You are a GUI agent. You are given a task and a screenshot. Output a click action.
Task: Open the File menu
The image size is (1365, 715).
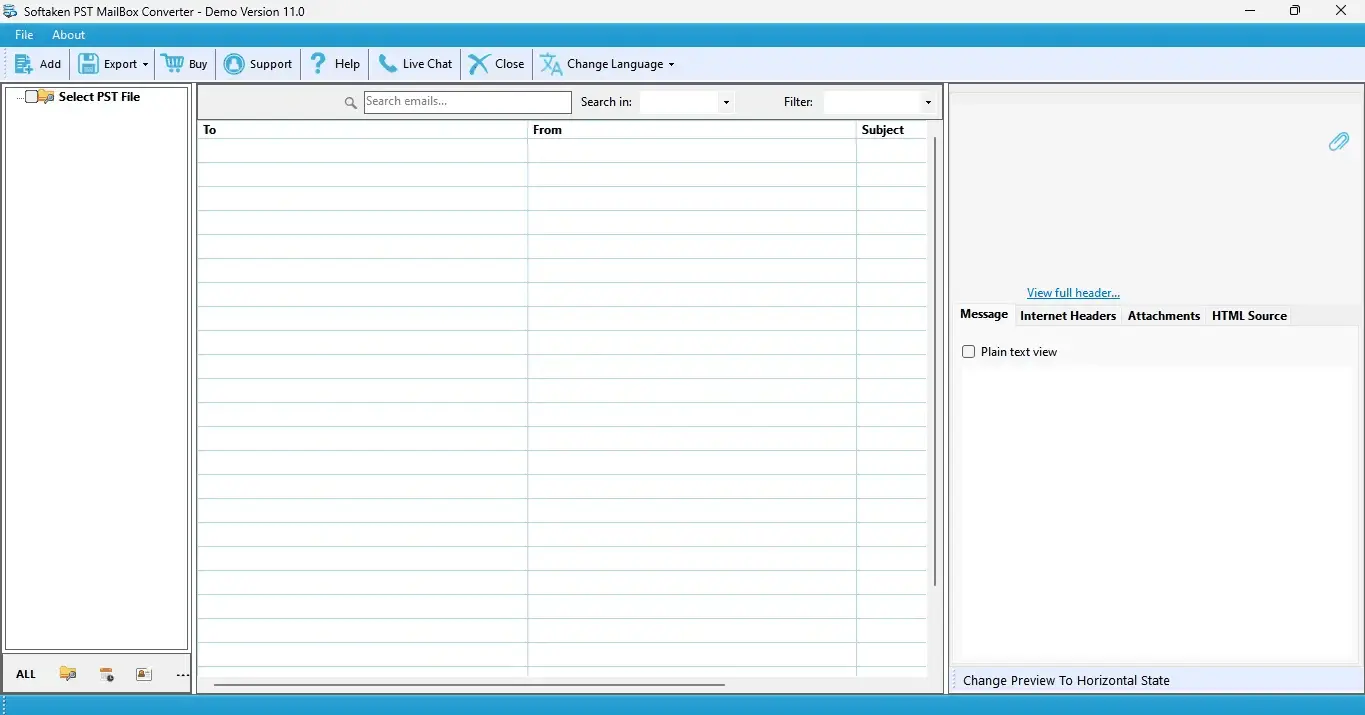(x=24, y=35)
